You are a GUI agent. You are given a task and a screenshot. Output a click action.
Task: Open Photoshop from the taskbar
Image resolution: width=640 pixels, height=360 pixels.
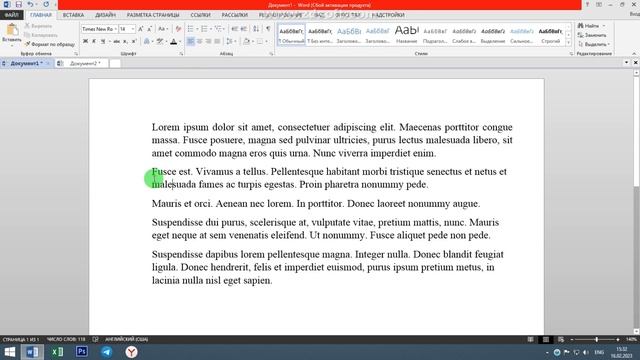click(82, 352)
